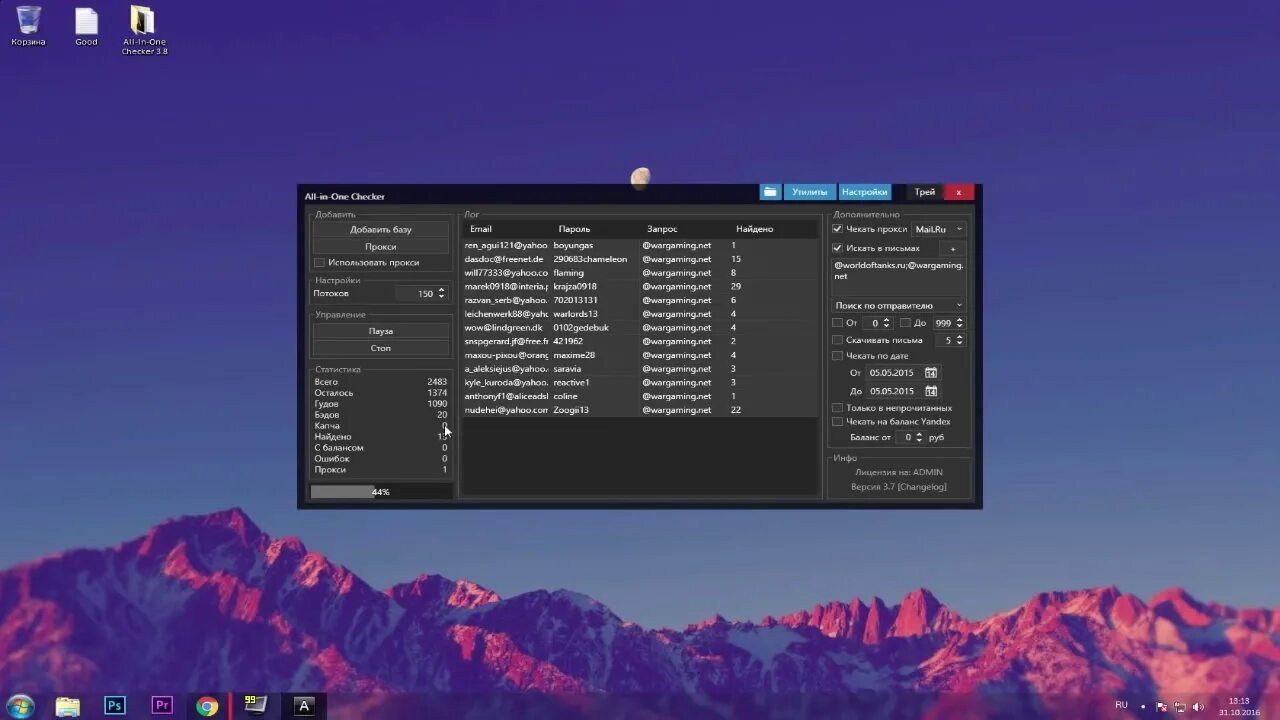The image size is (1280, 720).
Task: Click the 44% progress bar
Action: point(381,492)
